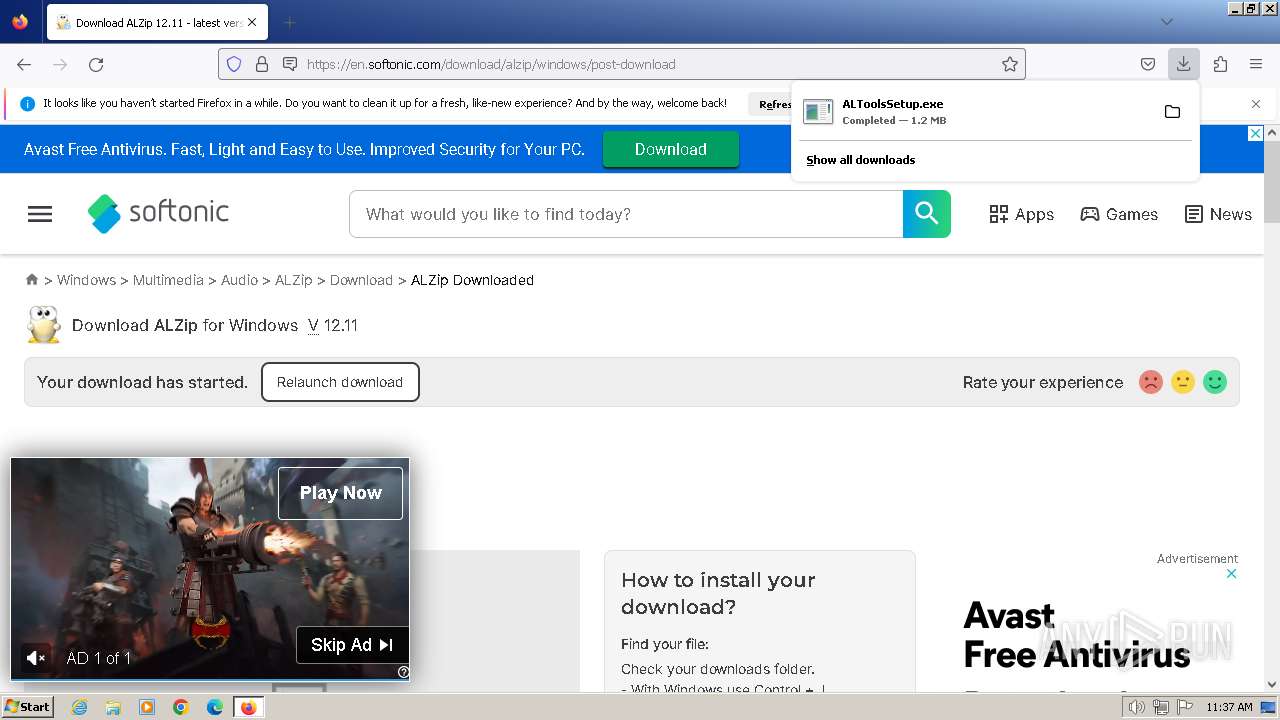Click the 11:37 AM system clock
This screenshot has height=720, width=1280.
[1229, 707]
